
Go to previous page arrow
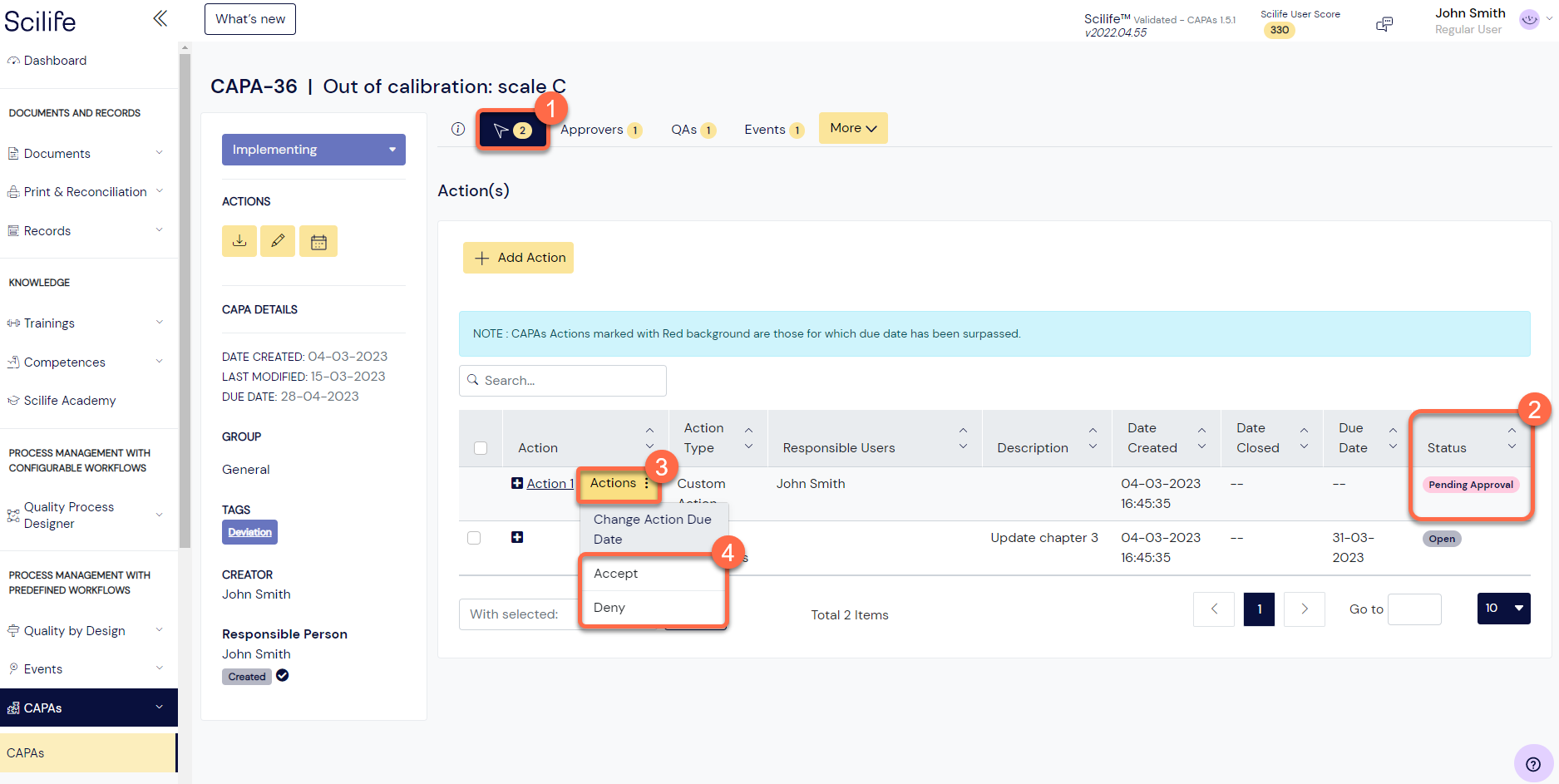(x=1214, y=609)
